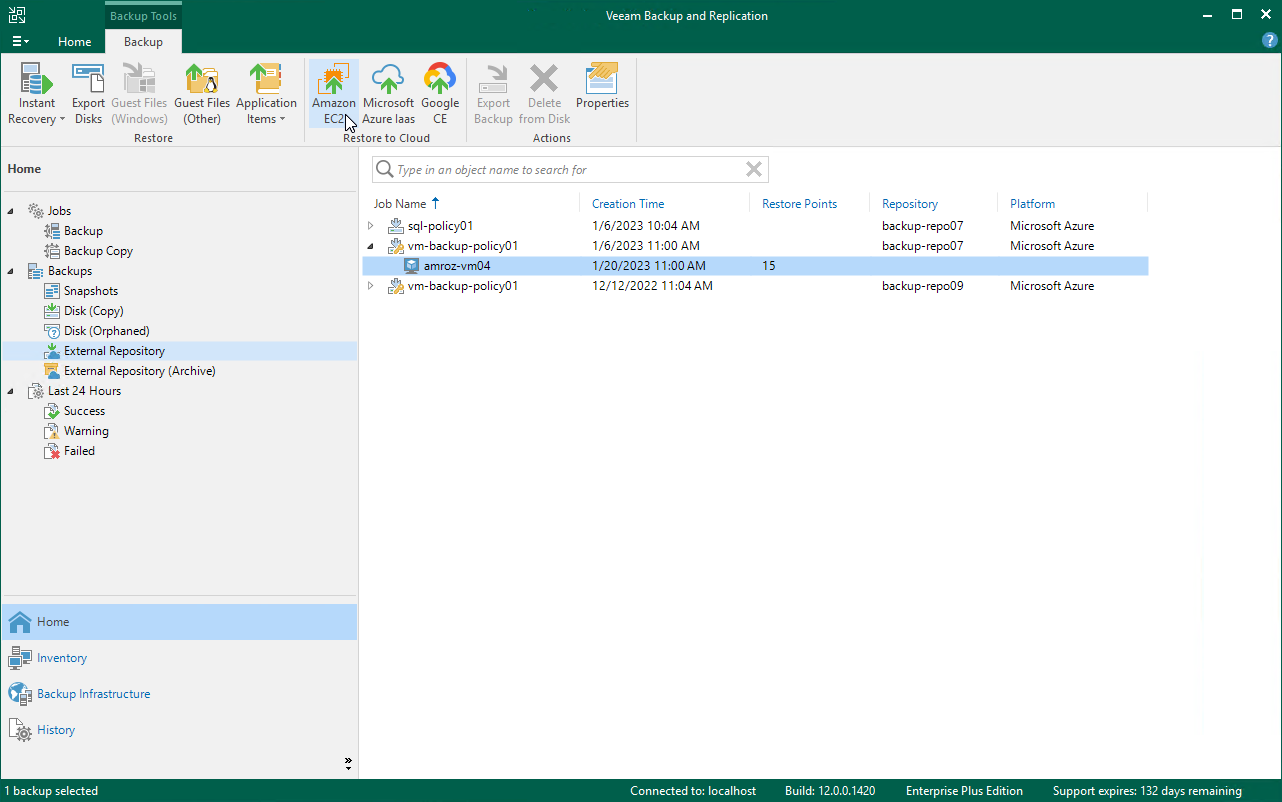This screenshot has width=1282, height=802.
Task: Click the Instant Recovery ribbon icon
Action: coord(37,95)
